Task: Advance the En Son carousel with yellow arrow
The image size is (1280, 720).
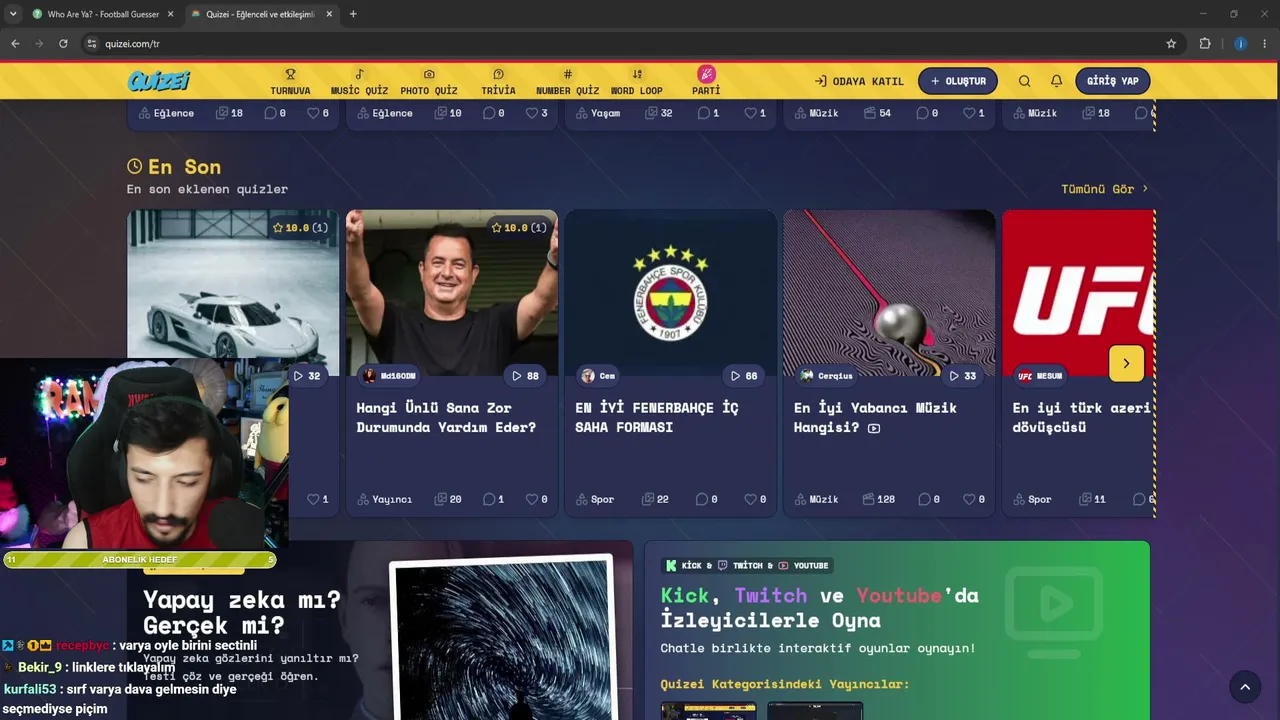Action: click(x=1126, y=364)
